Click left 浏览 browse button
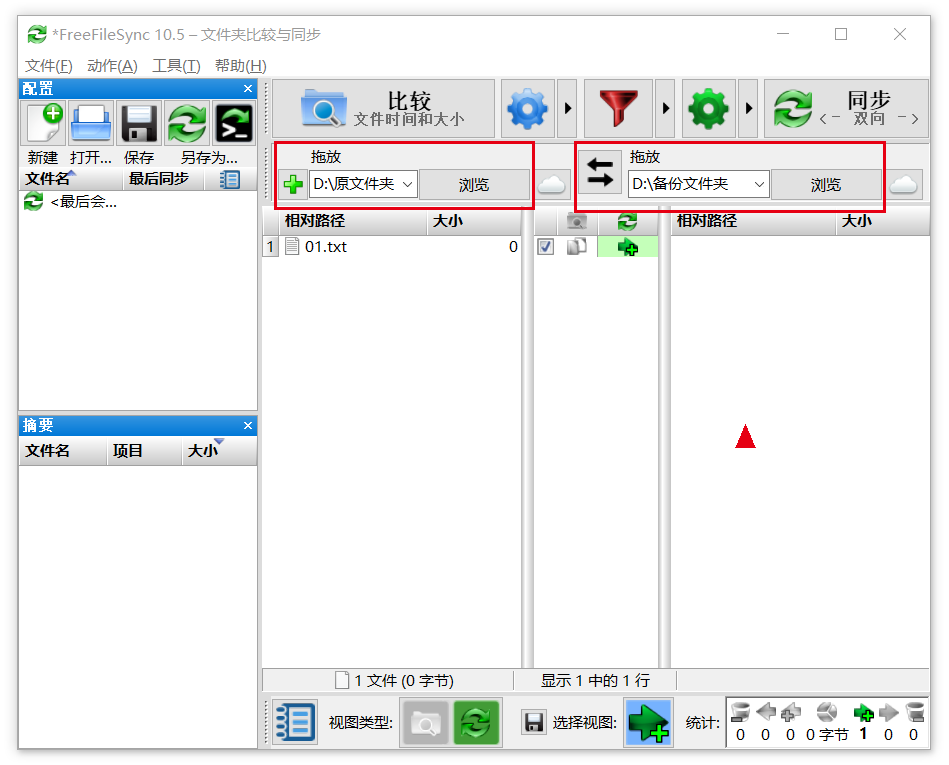The width and height of the screenshot is (949, 765). 474,185
